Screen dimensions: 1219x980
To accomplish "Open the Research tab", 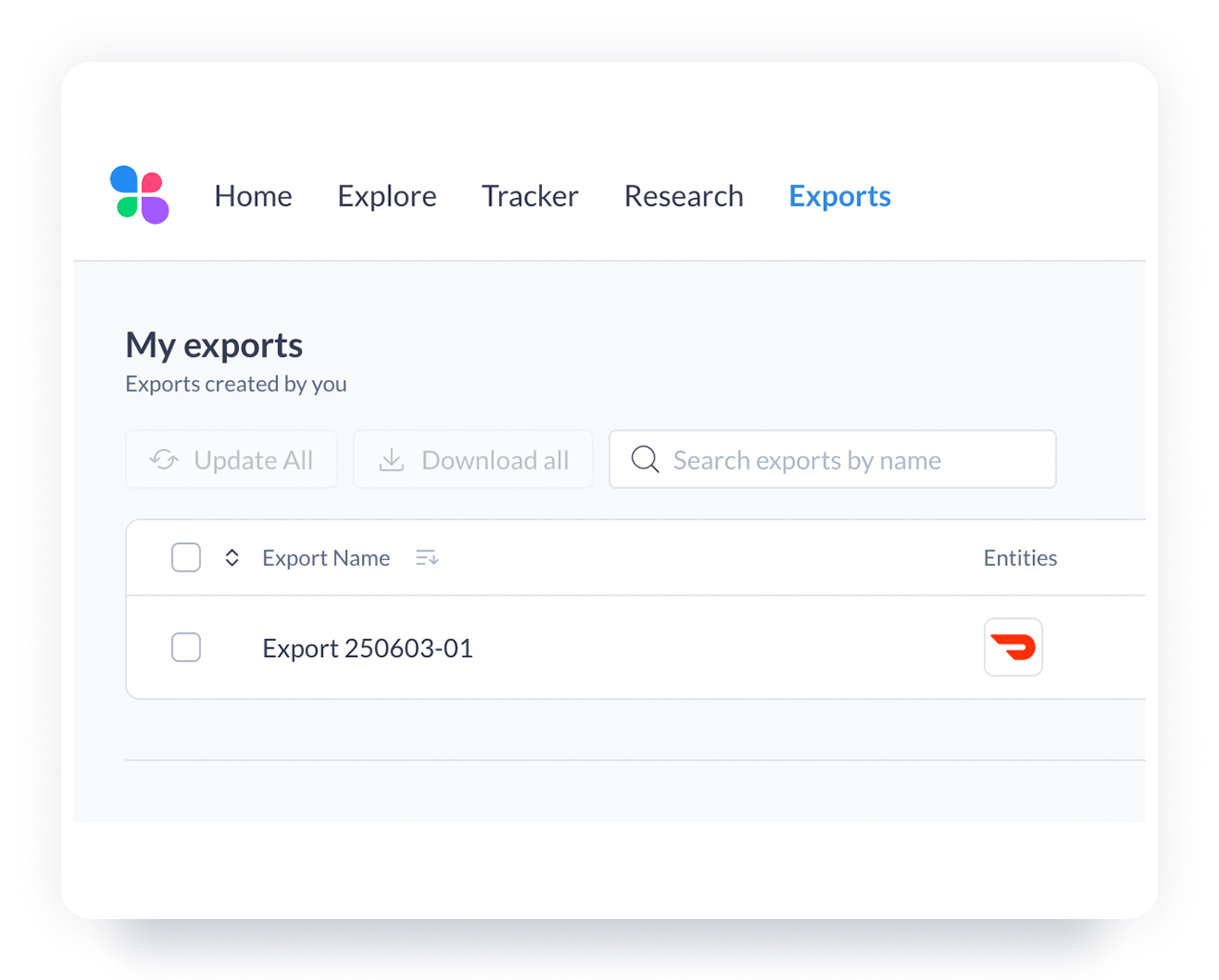I will click(x=683, y=196).
